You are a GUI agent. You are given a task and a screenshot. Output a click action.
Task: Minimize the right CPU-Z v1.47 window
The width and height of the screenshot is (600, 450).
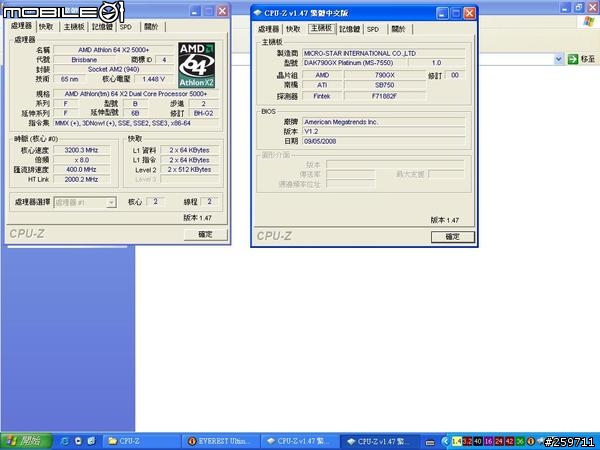coord(442,13)
